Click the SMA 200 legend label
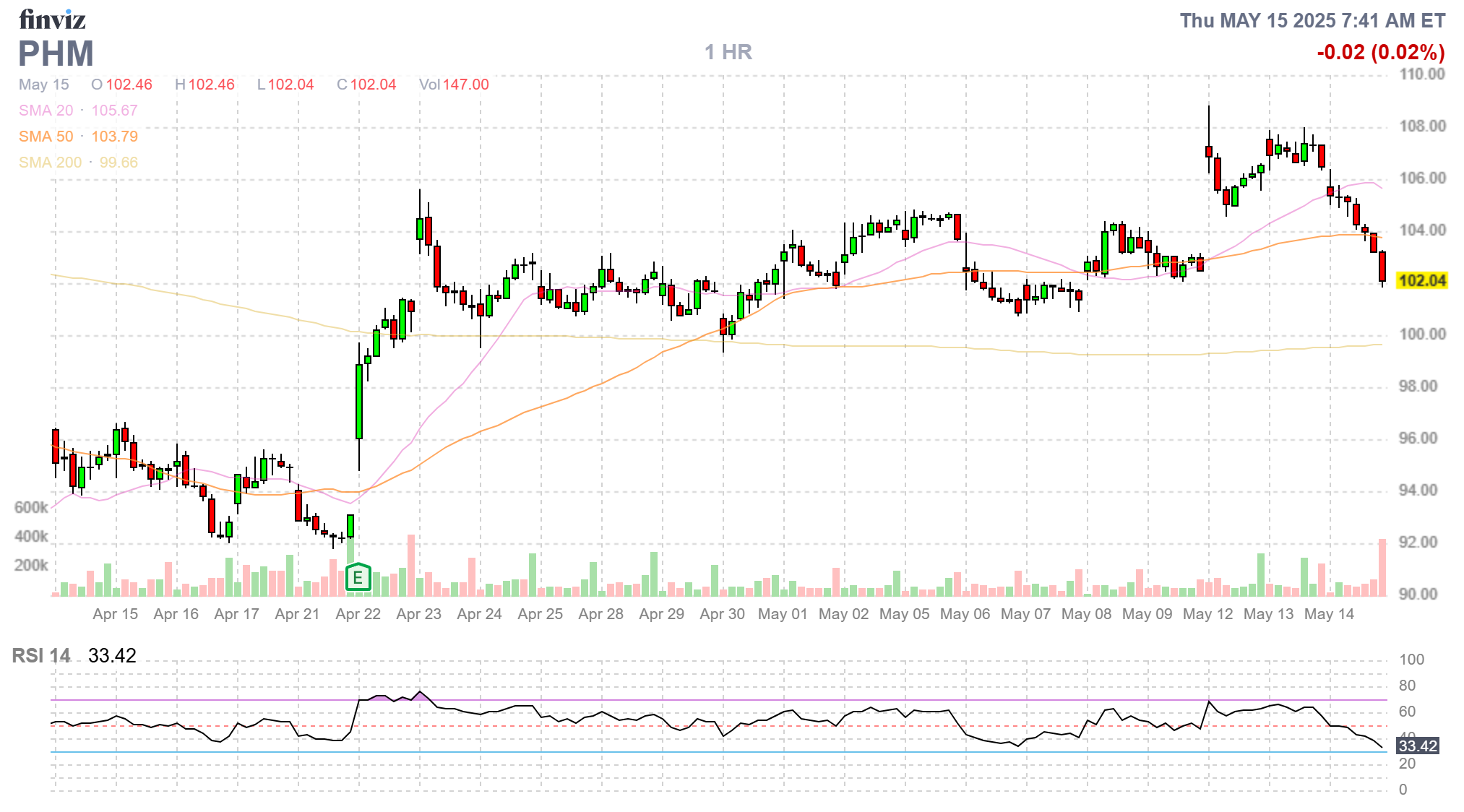 pos(50,163)
